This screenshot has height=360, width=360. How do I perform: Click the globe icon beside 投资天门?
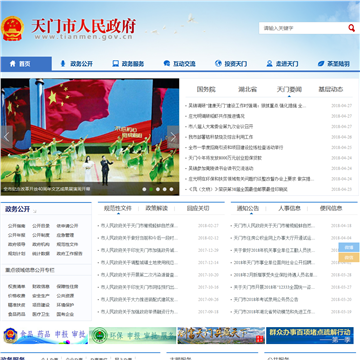tap(218, 63)
